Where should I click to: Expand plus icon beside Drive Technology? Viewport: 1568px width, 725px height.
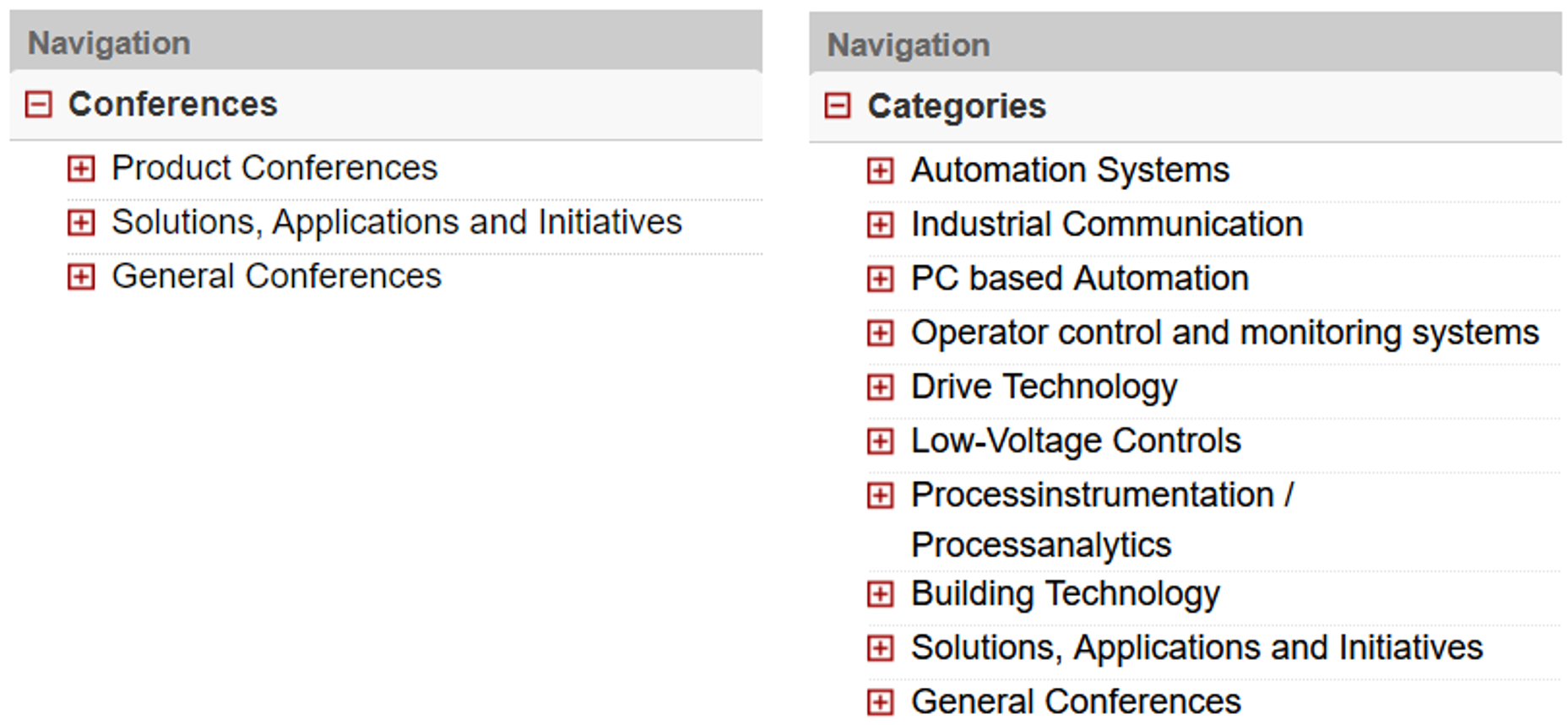(x=880, y=387)
